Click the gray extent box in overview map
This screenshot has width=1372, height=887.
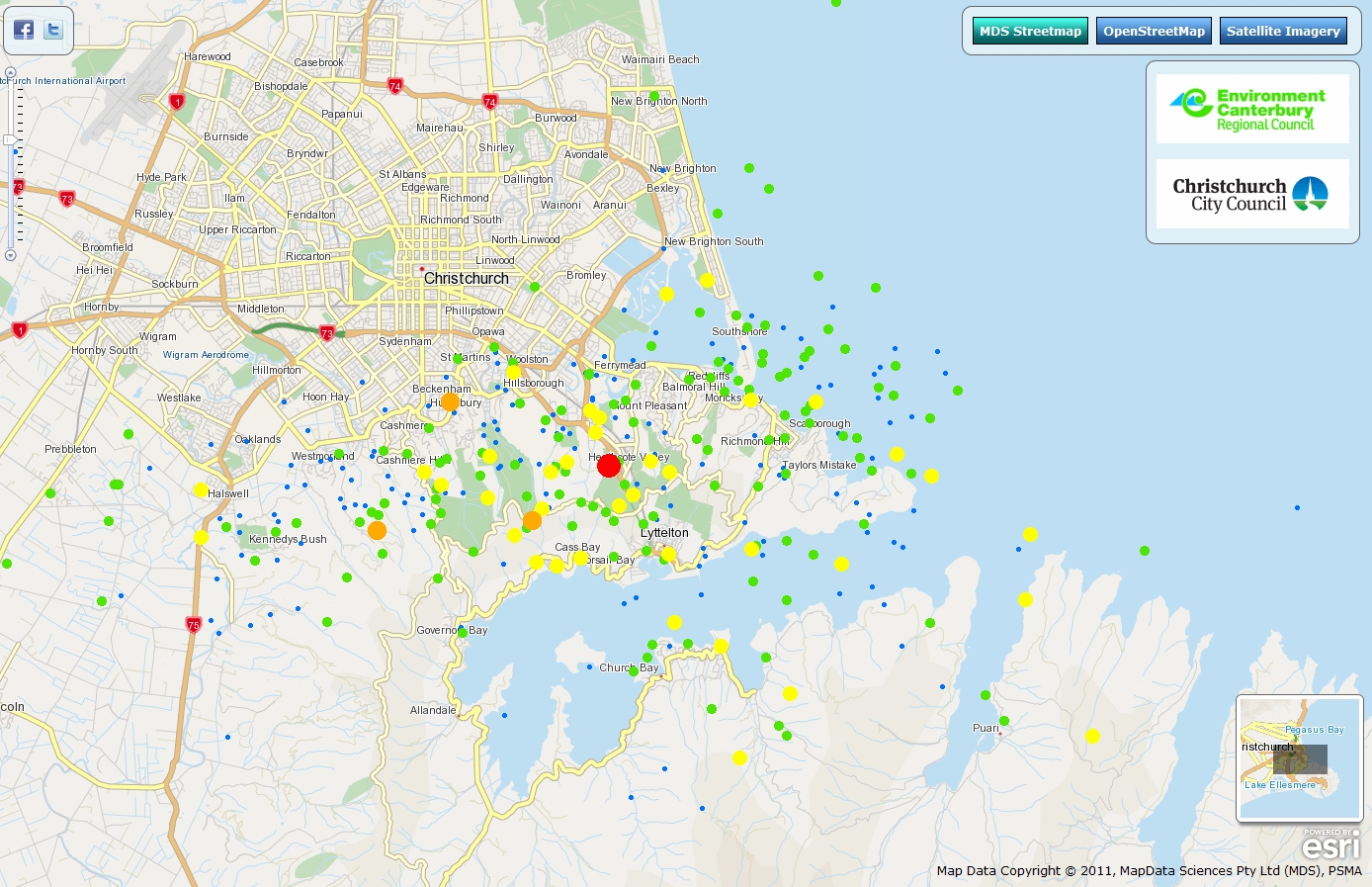pos(1299,758)
